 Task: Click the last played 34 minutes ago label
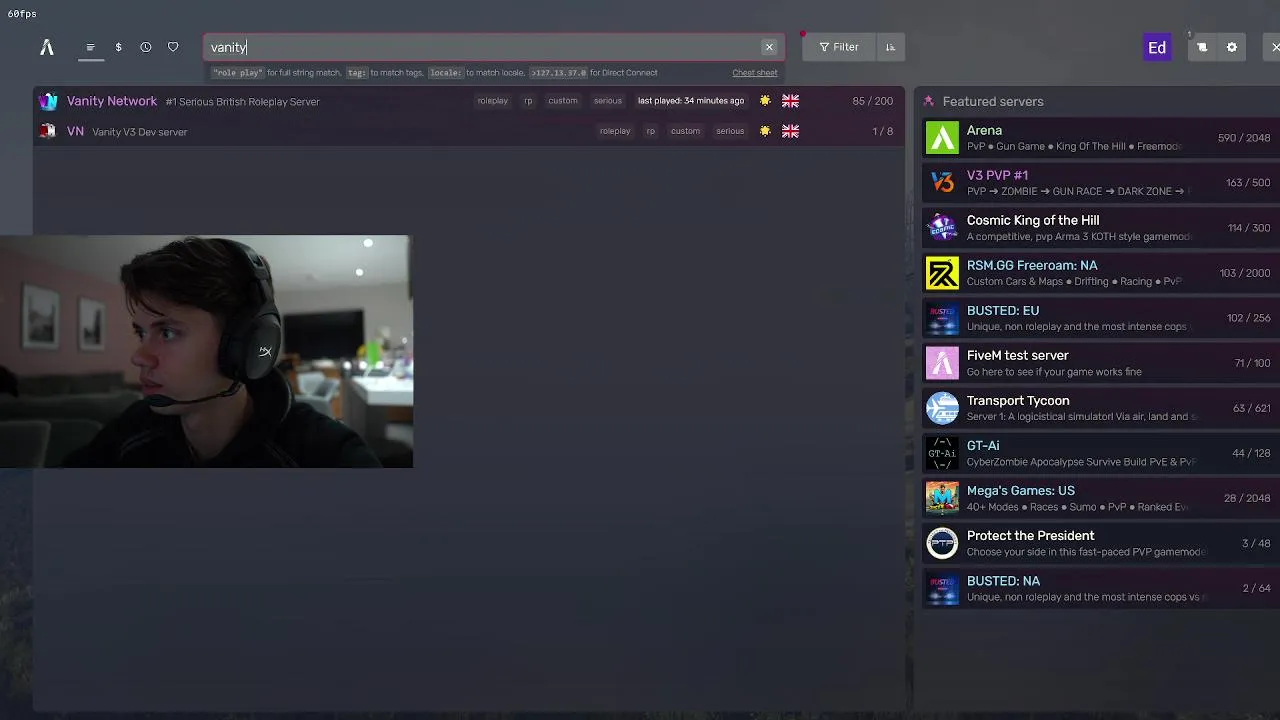(691, 101)
